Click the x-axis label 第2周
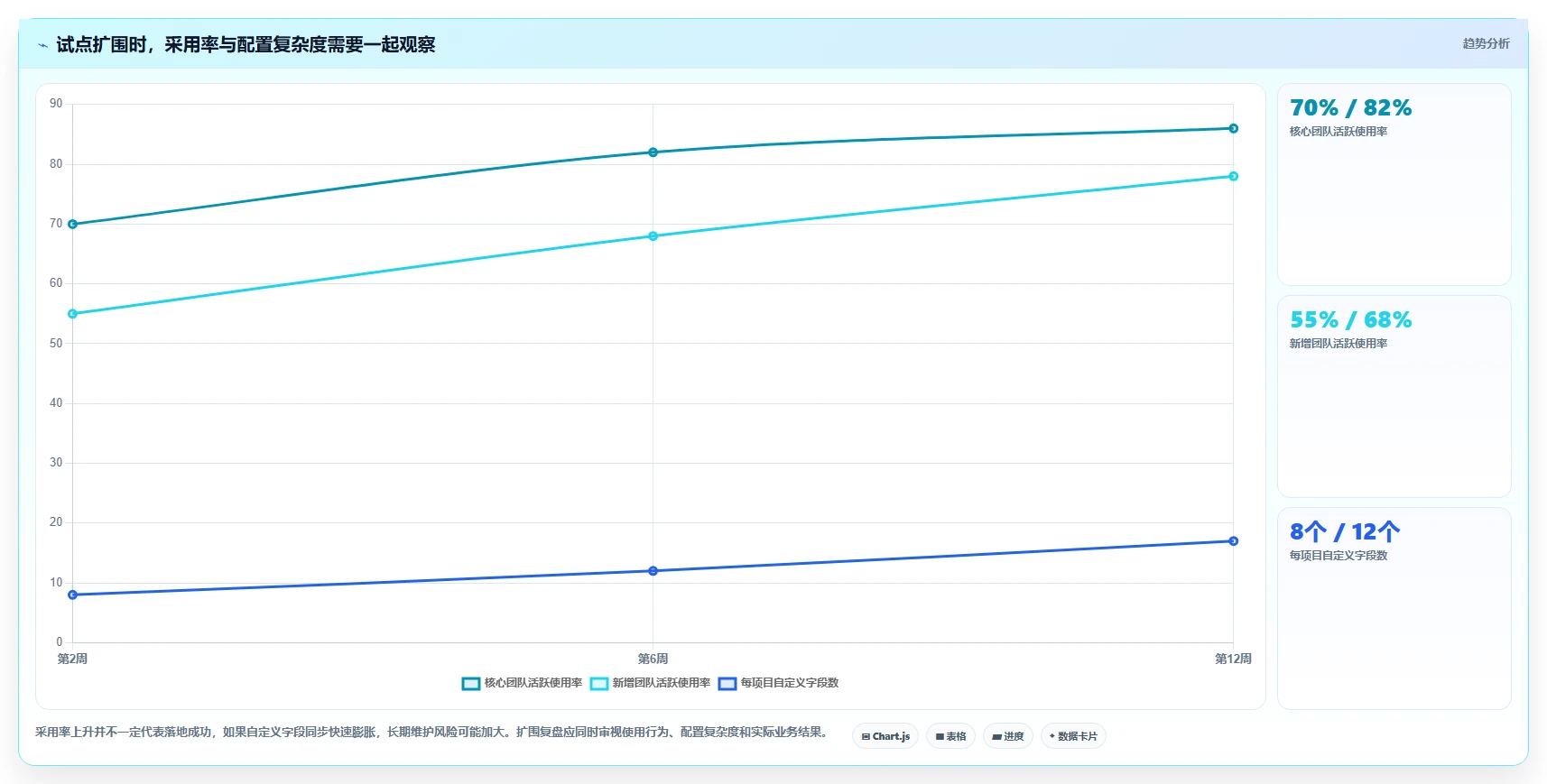This screenshot has width=1547, height=784. point(73,659)
